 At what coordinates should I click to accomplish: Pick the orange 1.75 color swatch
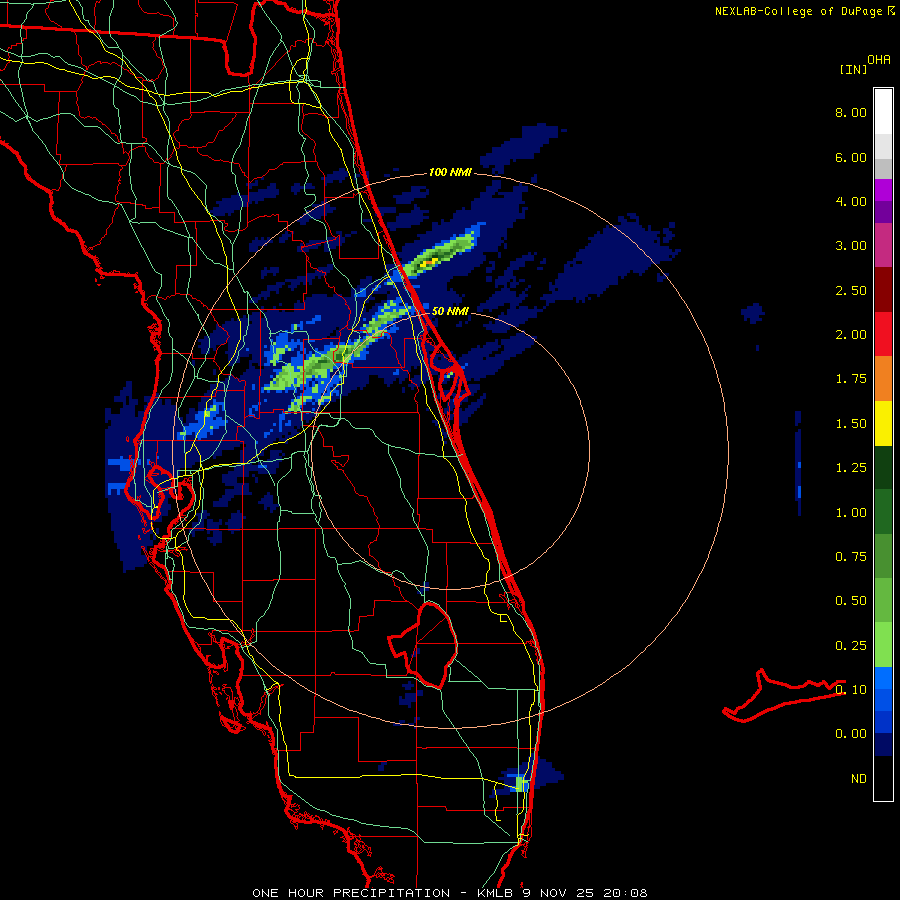click(x=883, y=379)
